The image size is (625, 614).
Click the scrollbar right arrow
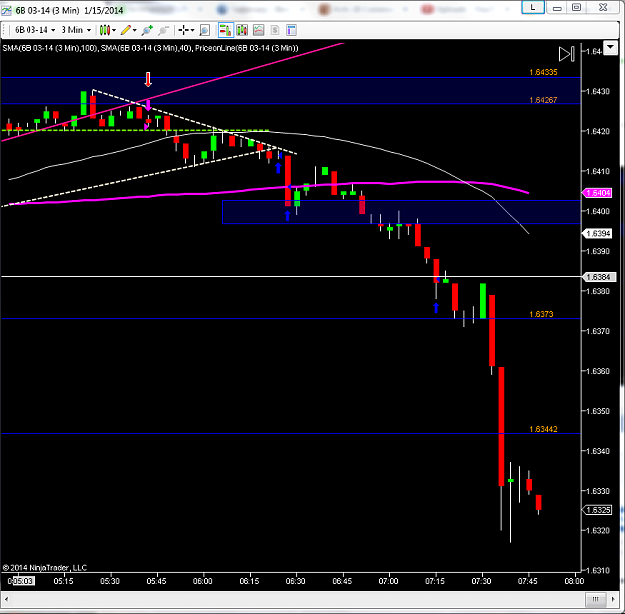pos(613,599)
